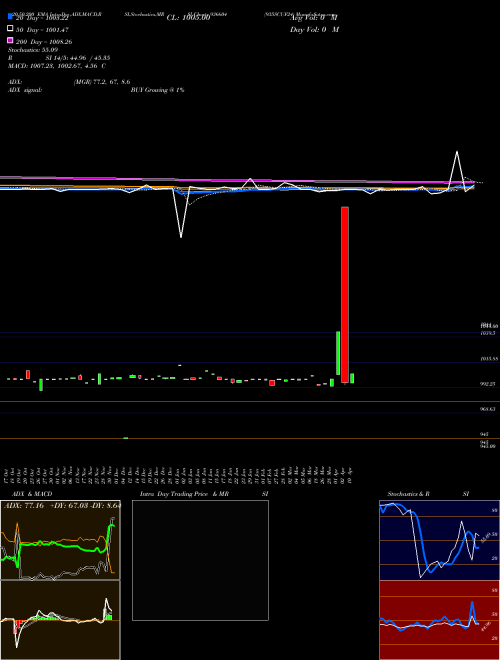Click the dark red RSI chart panel
The image size is (500, 660).
(x=439, y=620)
